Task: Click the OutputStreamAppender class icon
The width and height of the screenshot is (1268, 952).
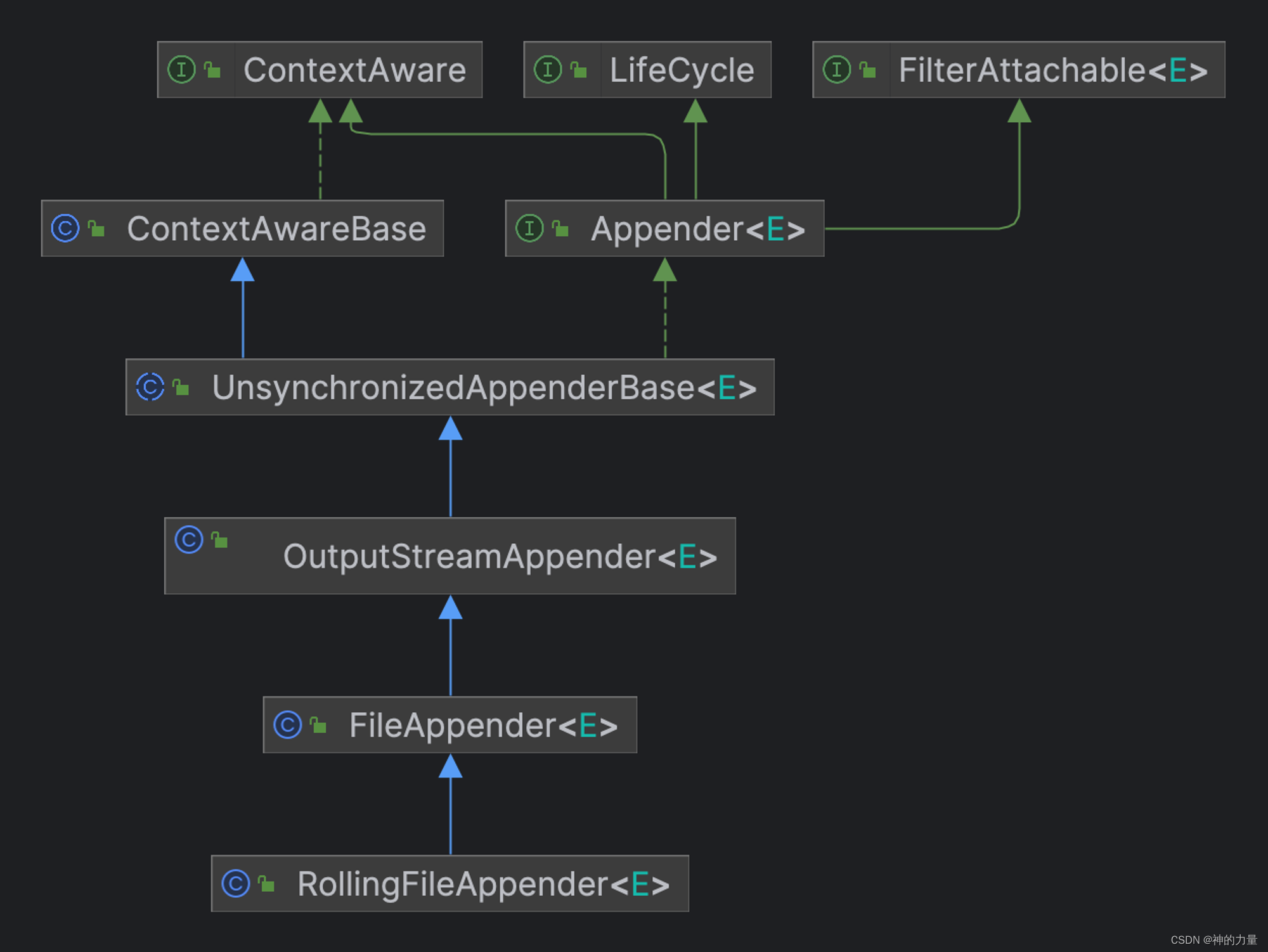Action: [189, 540]
